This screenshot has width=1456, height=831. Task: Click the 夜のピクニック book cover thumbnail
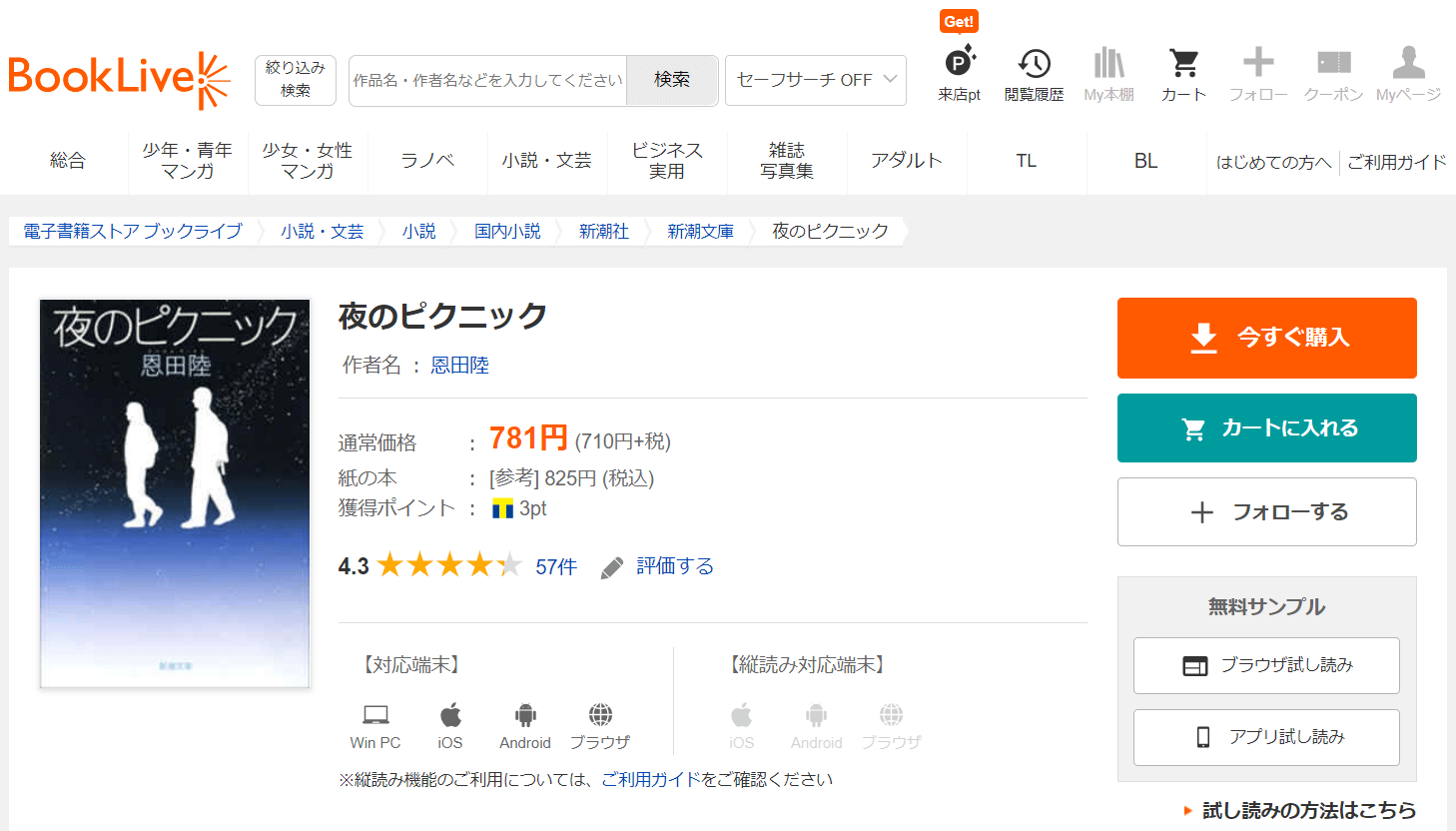(x=175, y=493)
